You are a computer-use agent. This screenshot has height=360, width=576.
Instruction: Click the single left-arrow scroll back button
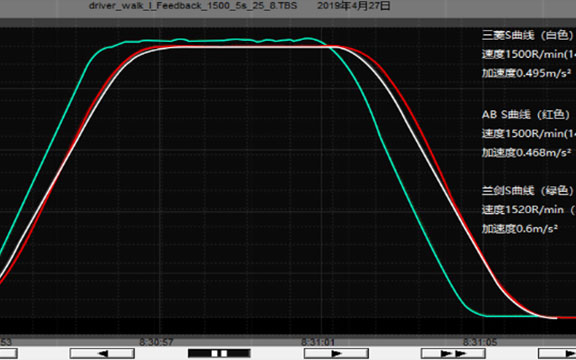tap(102, 353)
